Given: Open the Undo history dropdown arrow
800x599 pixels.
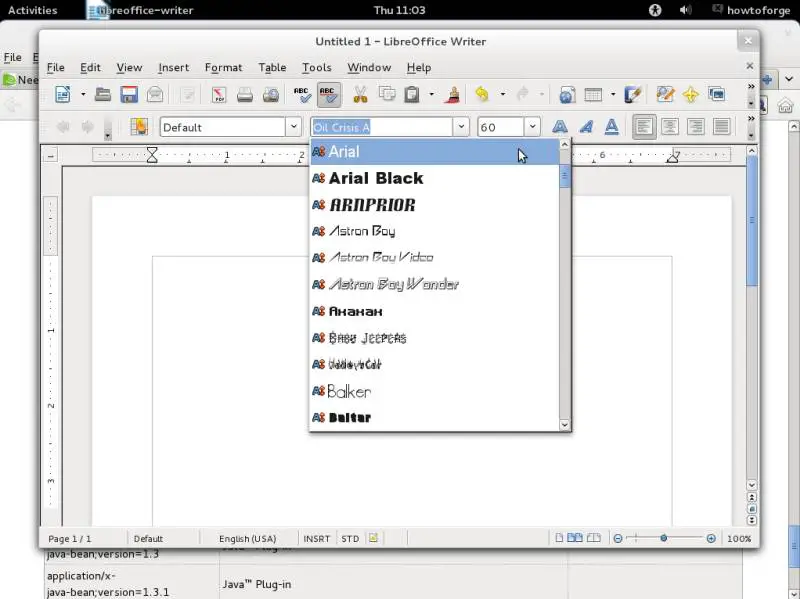Looking at the screenshot, I should tap(502, 94).
